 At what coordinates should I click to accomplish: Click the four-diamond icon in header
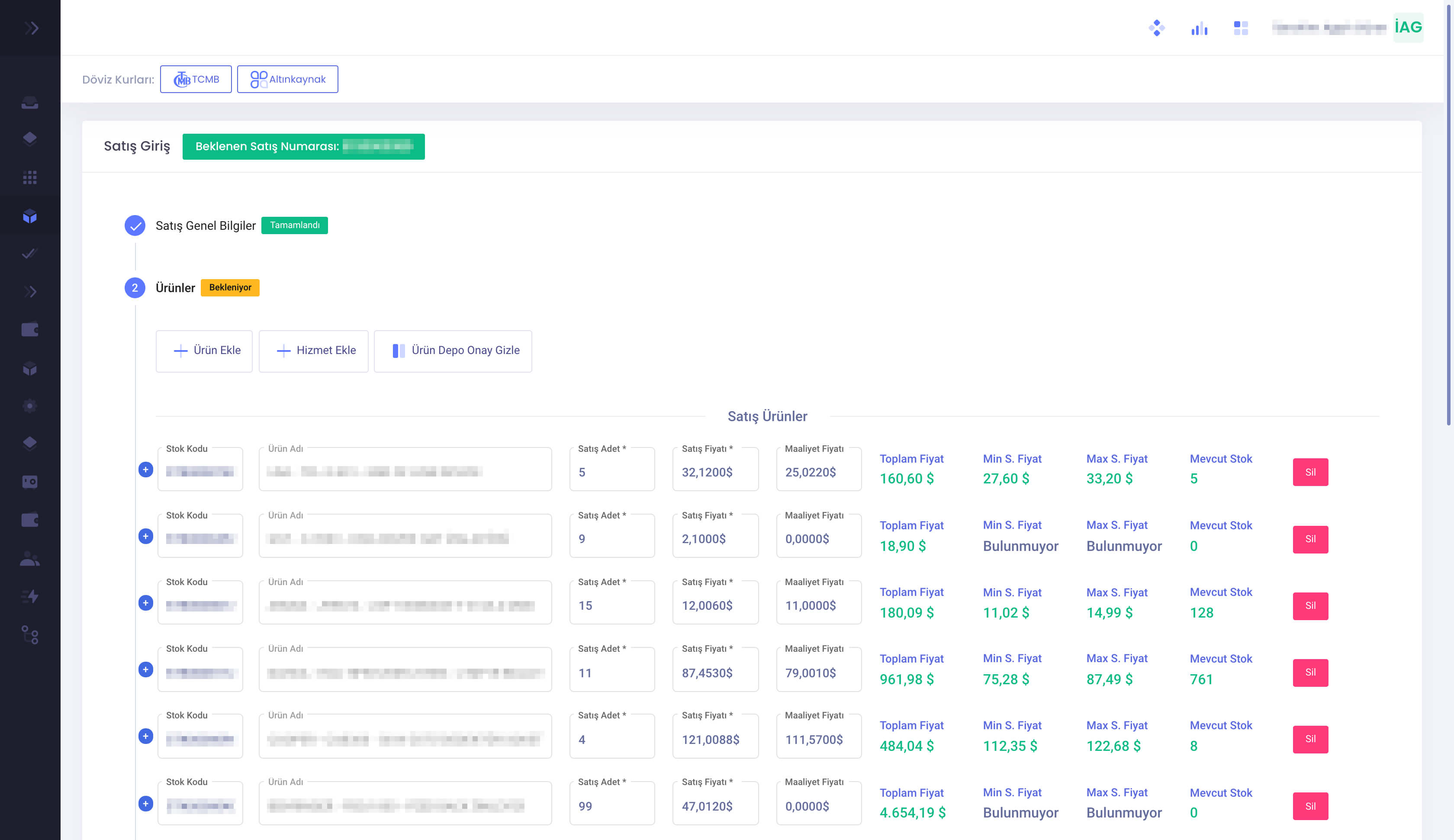pos(1156,28)
